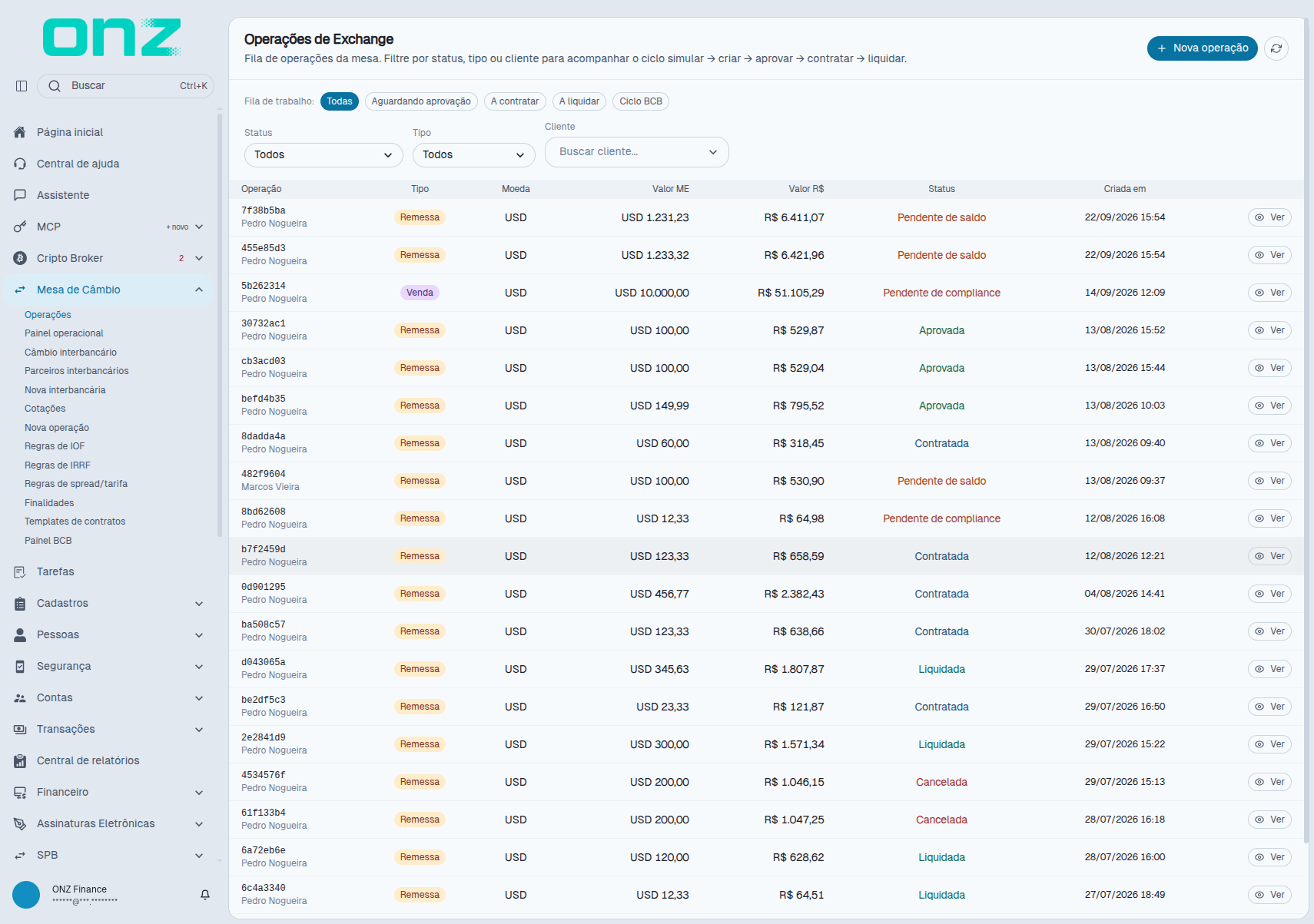The height and width of the screenshot is (924, 1314).
Task: Open Templates de contratos submenu item
Action: coord(75,522)
